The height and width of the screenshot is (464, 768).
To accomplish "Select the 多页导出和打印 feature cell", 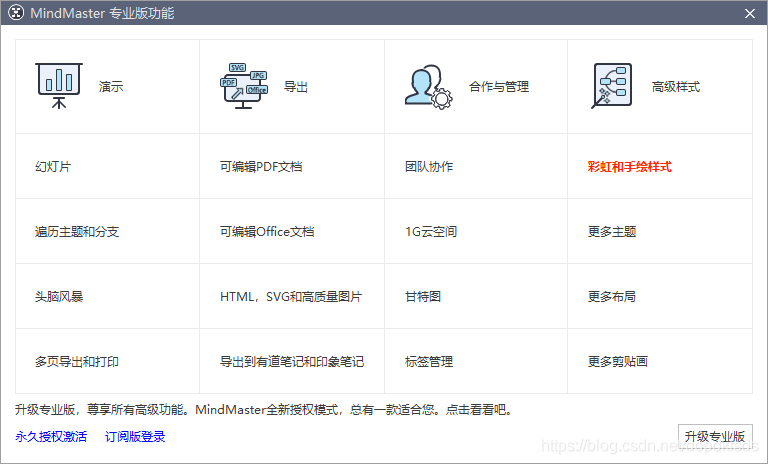I will (108, 362).
